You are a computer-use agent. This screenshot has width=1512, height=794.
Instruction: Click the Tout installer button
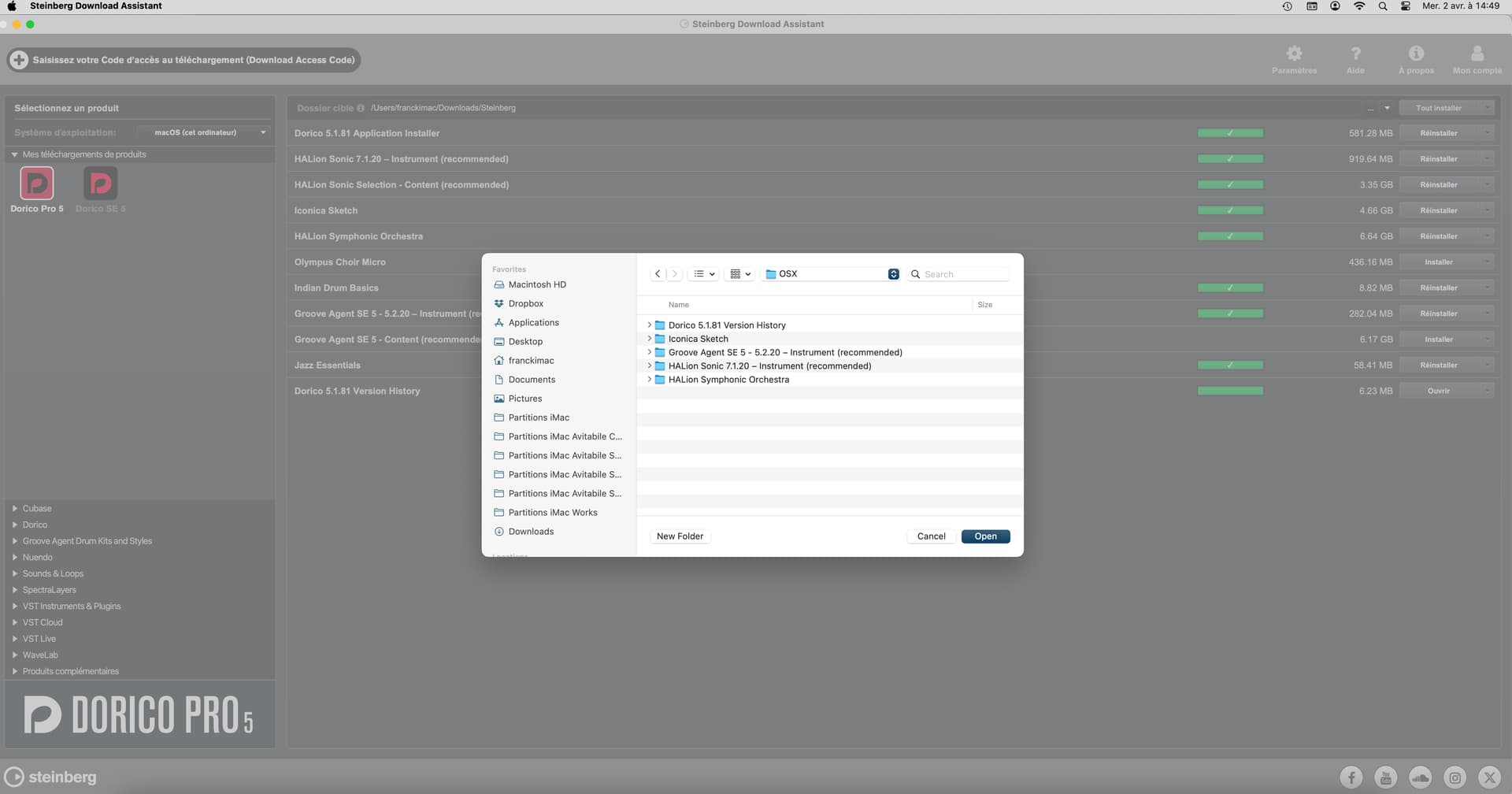point(1438,108)
